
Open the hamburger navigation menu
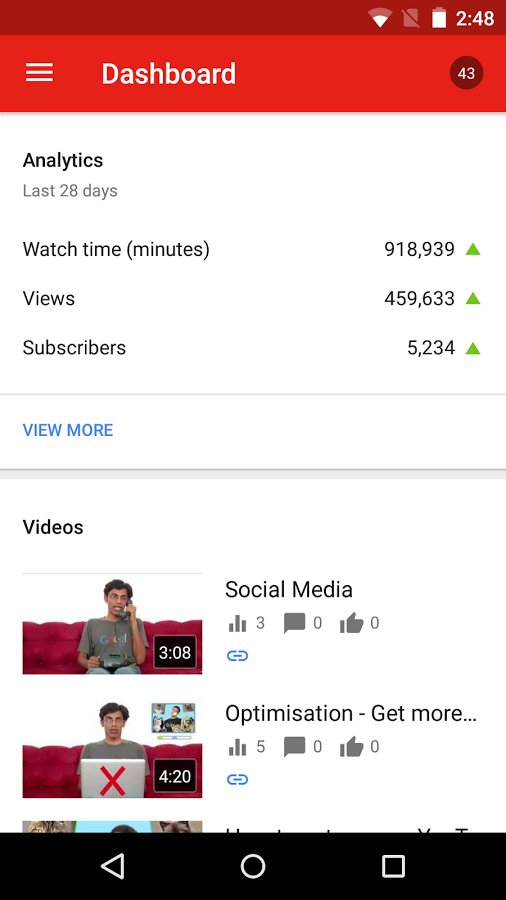39,73
